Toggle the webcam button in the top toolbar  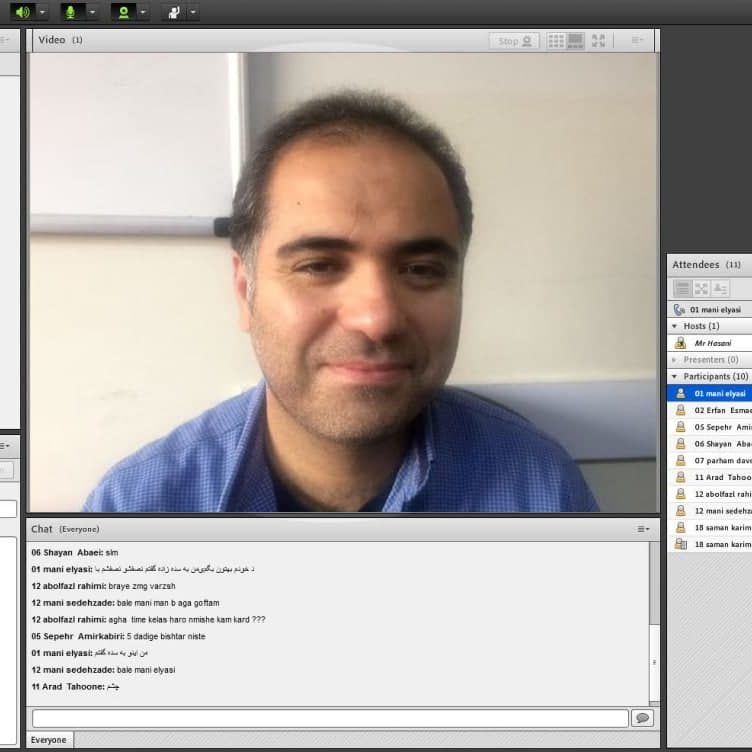coord(122,12)
